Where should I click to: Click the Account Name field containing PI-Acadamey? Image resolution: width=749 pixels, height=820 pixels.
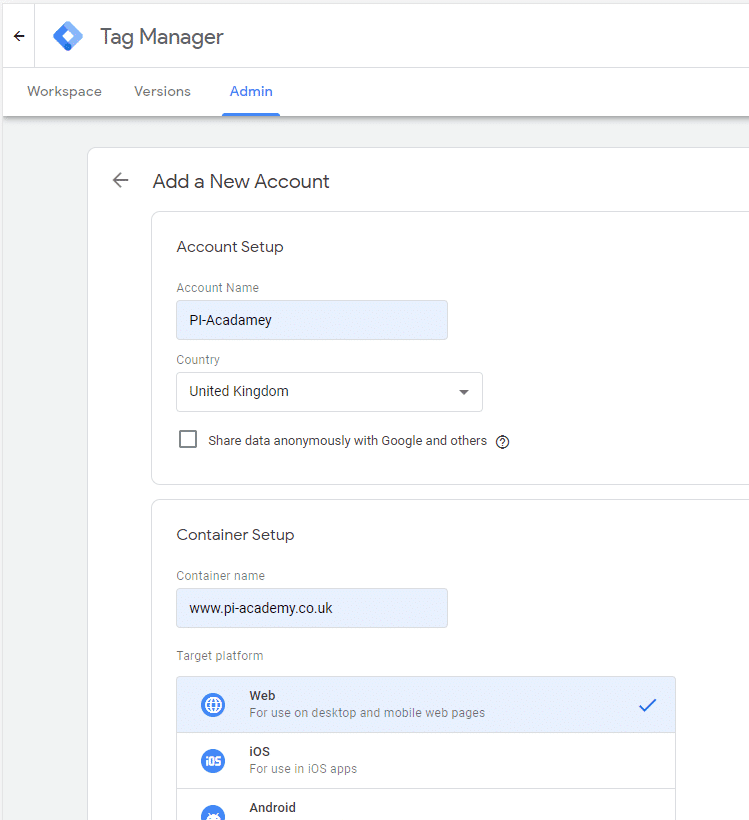click(x=312, y=320)
